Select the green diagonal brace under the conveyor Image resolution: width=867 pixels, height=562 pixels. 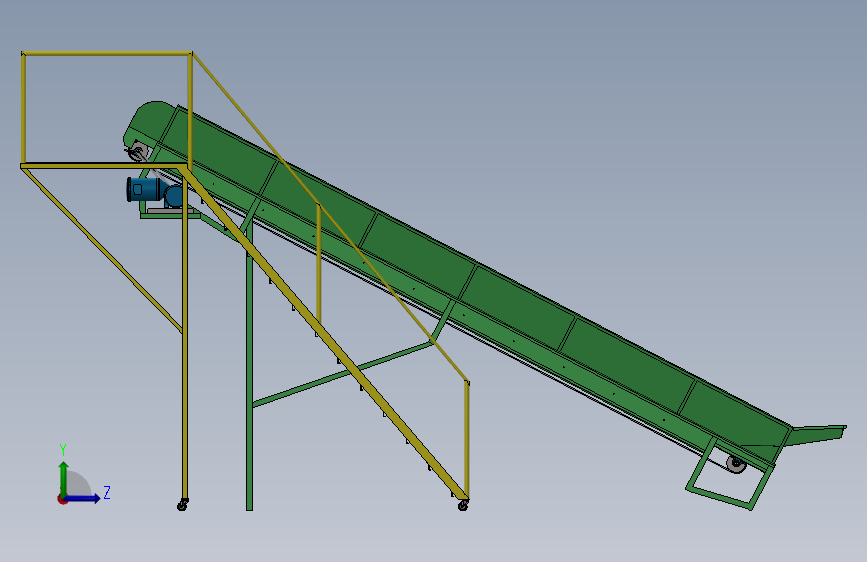(342, 374)
